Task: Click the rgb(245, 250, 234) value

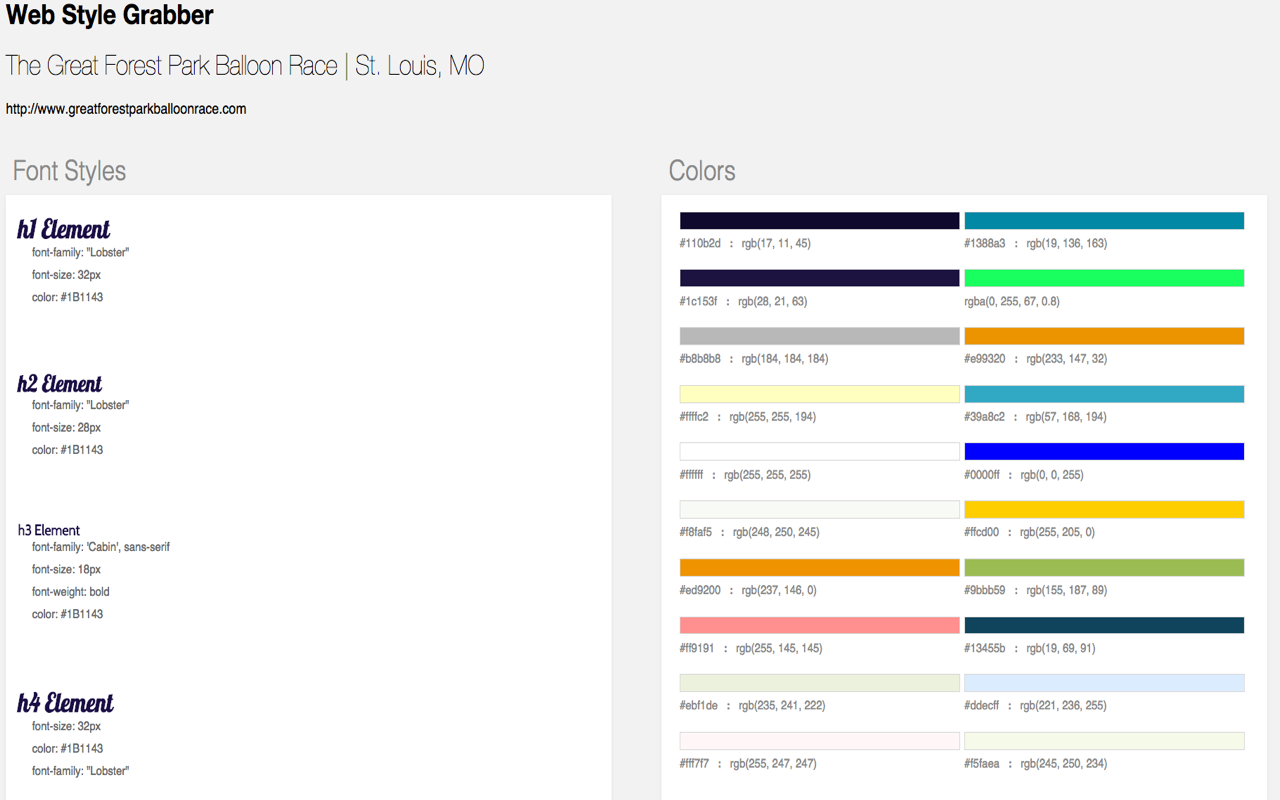Action: click(1064, 764)
